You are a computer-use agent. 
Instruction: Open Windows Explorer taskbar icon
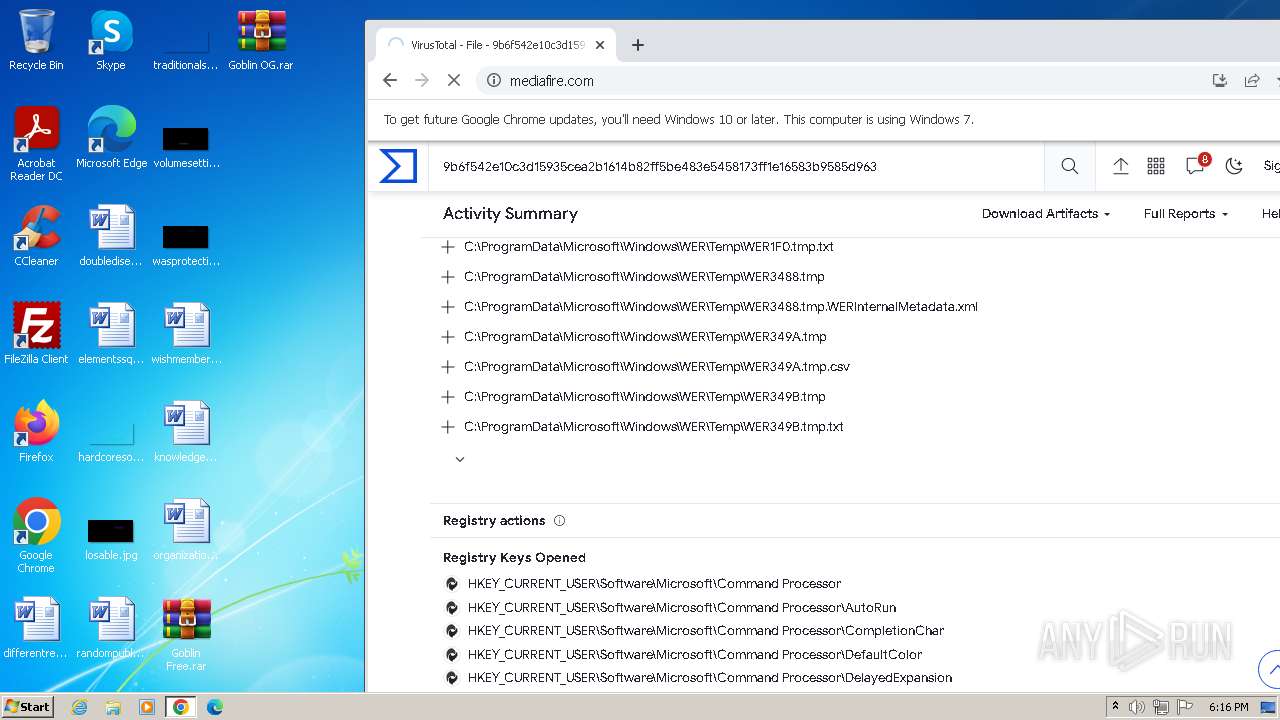coord(113,707)
